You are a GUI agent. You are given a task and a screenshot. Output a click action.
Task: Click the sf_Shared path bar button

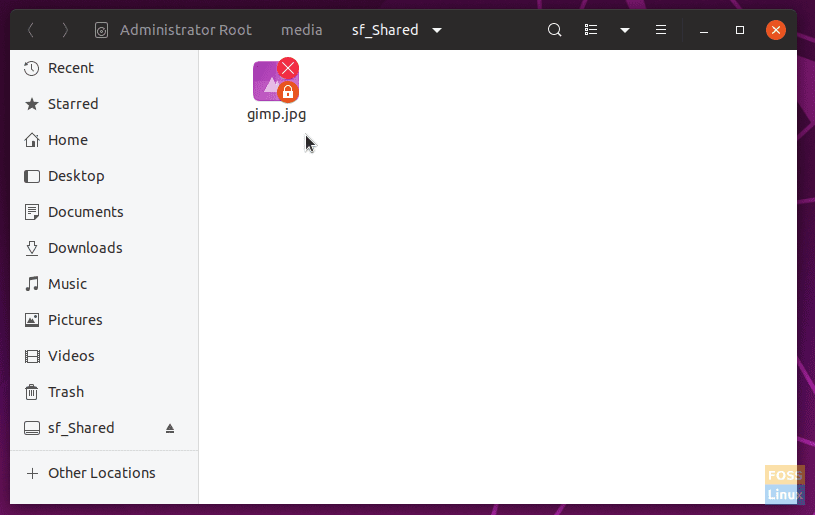tap(385, 30)
